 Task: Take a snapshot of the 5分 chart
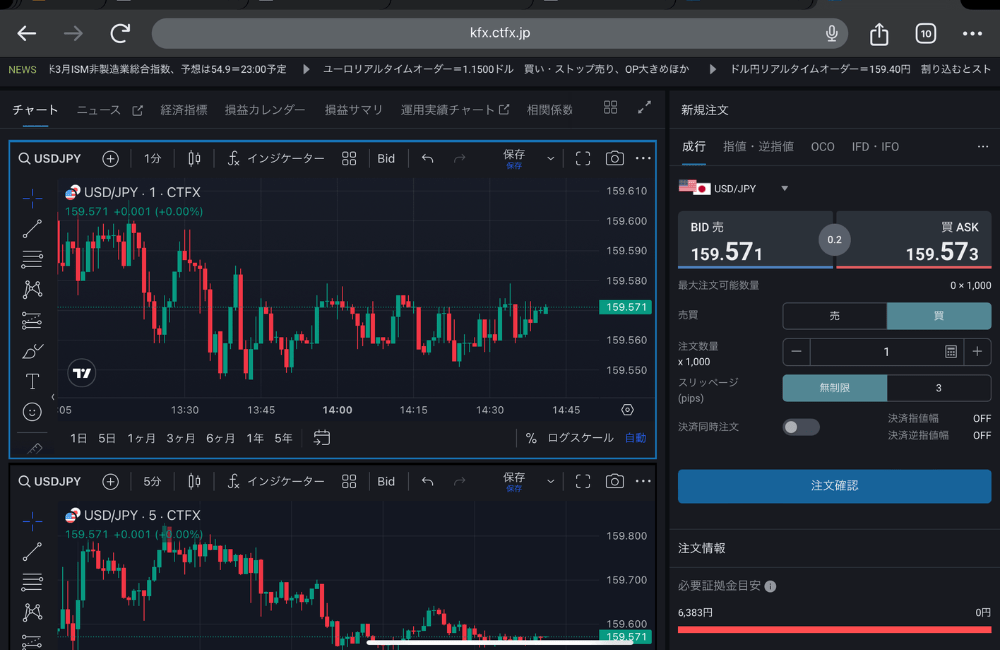[614, 481]
